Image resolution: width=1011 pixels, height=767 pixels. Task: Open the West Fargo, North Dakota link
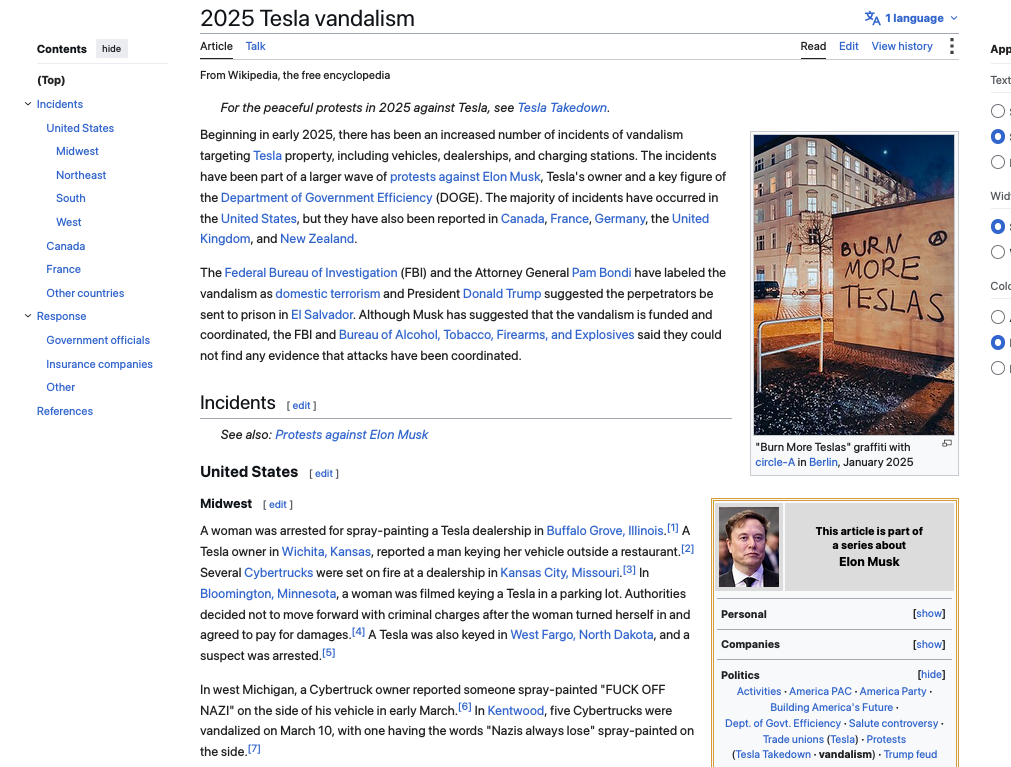pyautogui.click(x=582, y=635)
